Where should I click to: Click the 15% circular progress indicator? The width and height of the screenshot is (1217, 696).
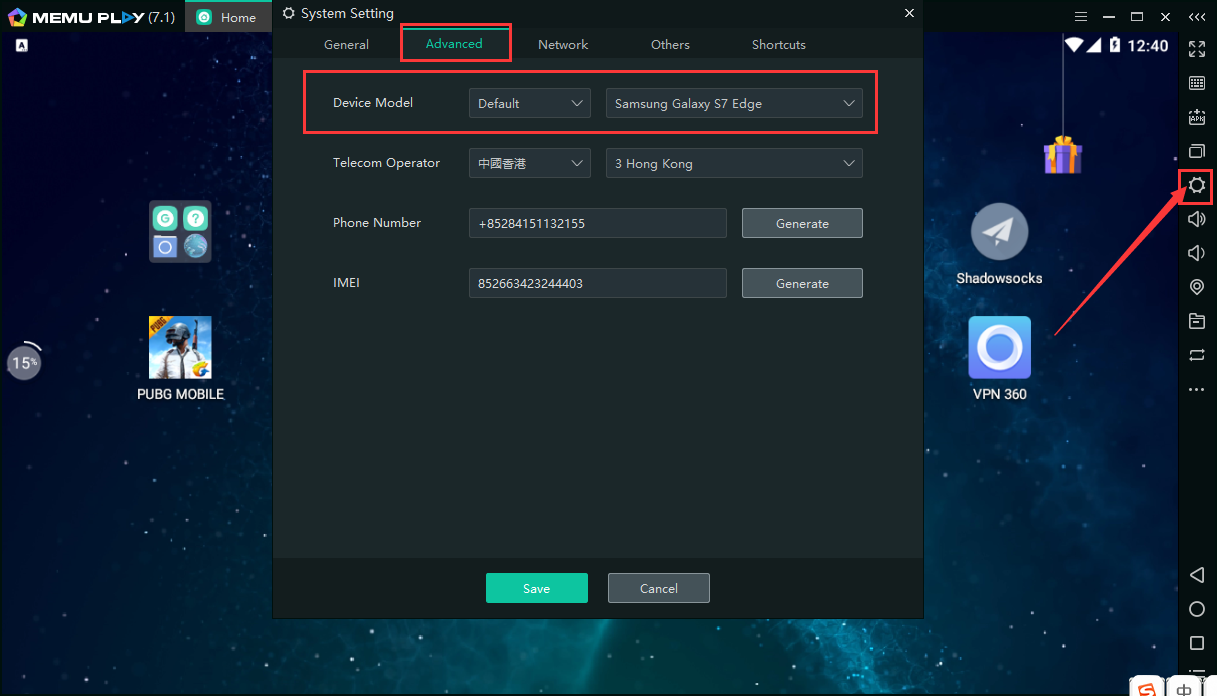coord(25,362)
